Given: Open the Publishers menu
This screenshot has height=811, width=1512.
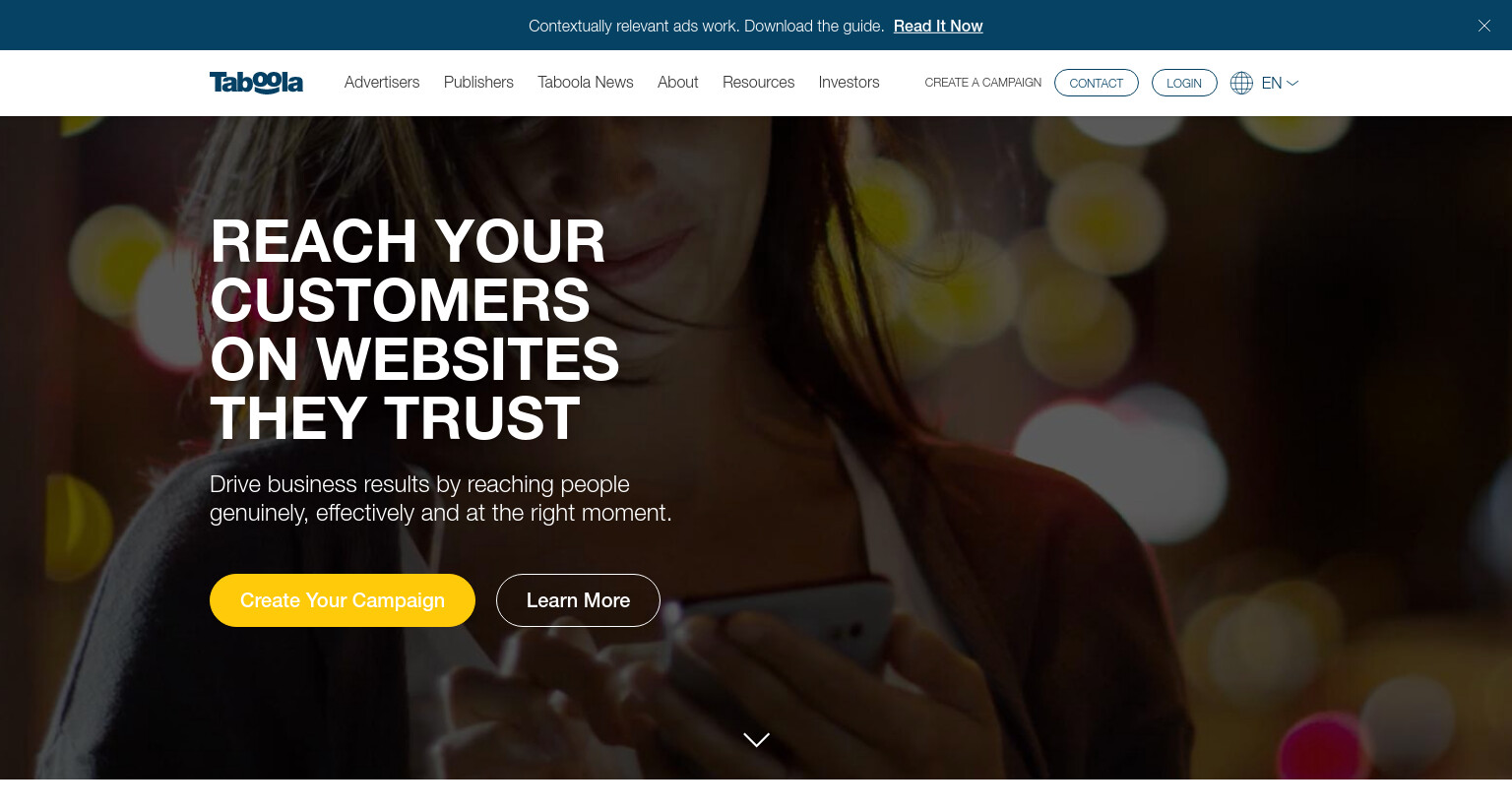Looking at the screenshot, I should tap(478, 83).
